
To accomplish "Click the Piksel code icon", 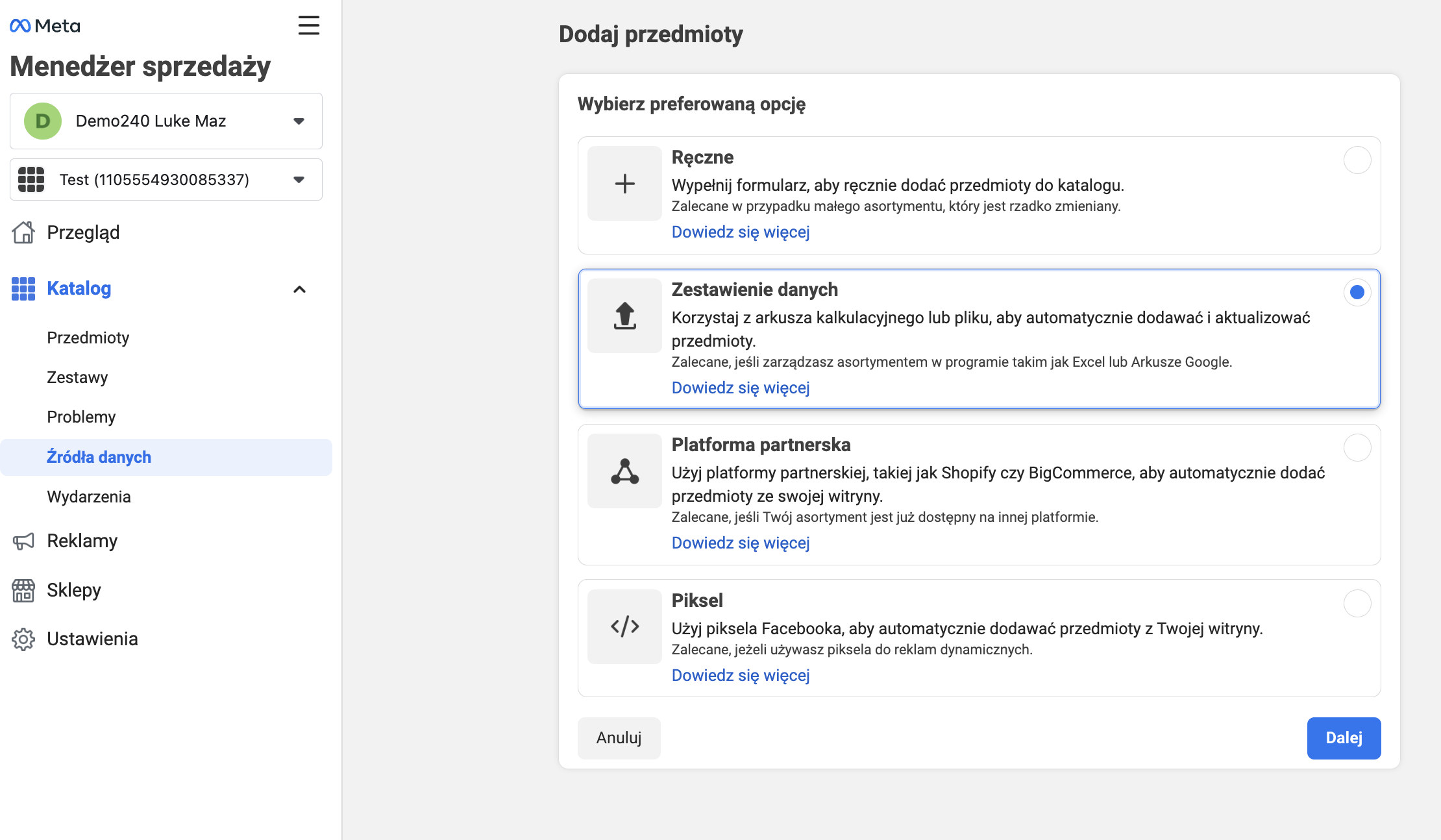I will click(x=624, y=626).
